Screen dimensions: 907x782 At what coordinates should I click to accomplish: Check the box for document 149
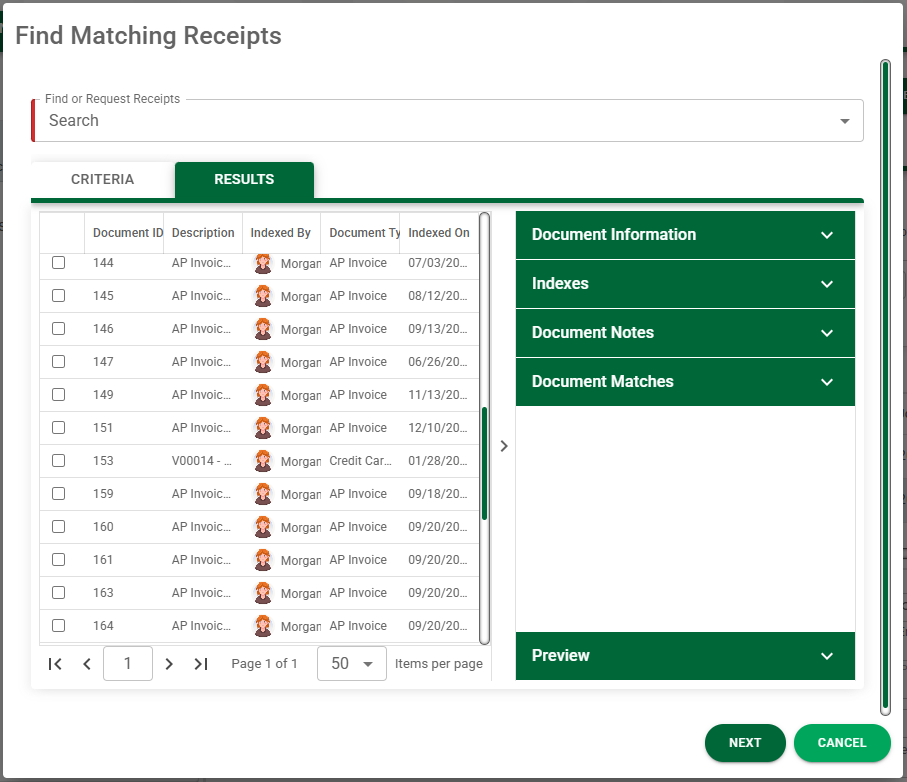pyautogui.click(x=58, y=394)
